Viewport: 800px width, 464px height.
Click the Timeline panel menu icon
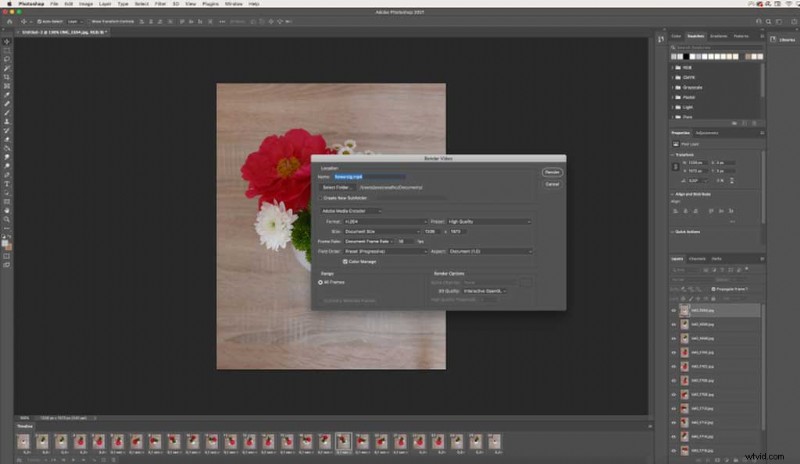click(x=650, y=426)
